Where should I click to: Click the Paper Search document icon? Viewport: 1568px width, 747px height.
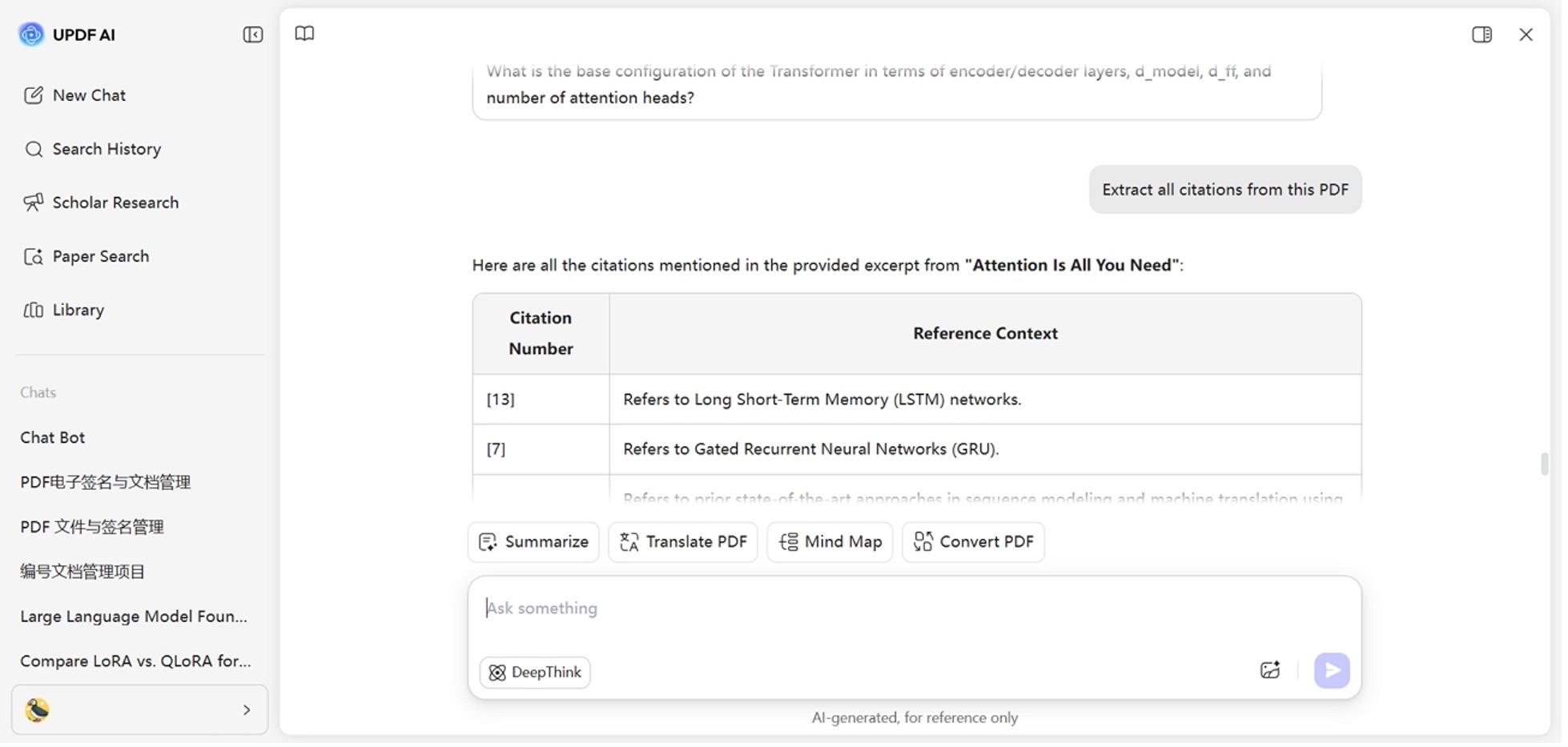tap(34, 257)
